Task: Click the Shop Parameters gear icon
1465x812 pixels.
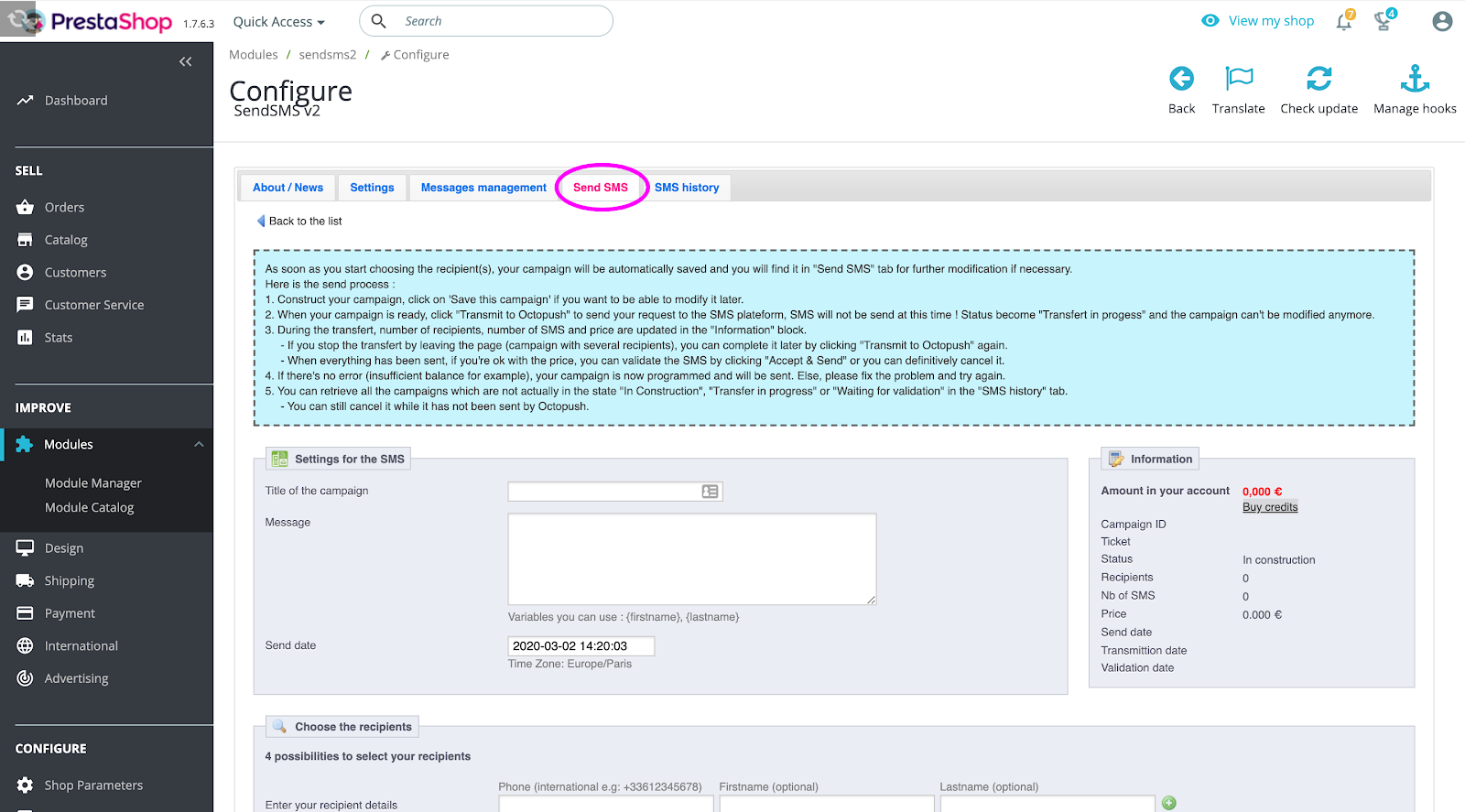Action: pyautogui.click(x=25, y=785)
